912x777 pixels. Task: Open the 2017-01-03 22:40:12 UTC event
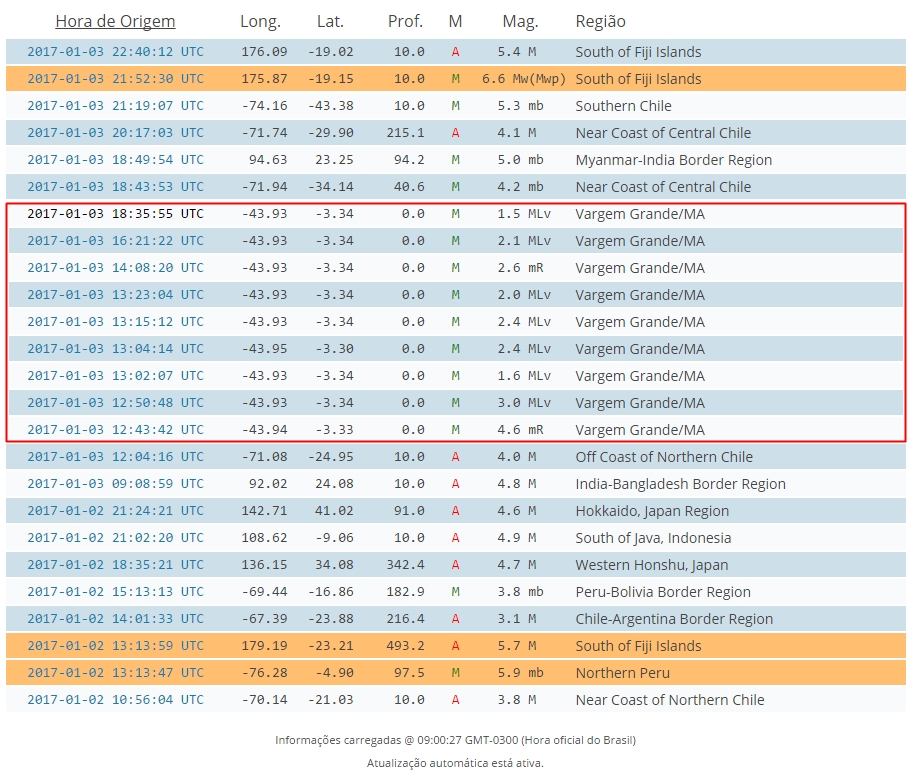(115, 52)
